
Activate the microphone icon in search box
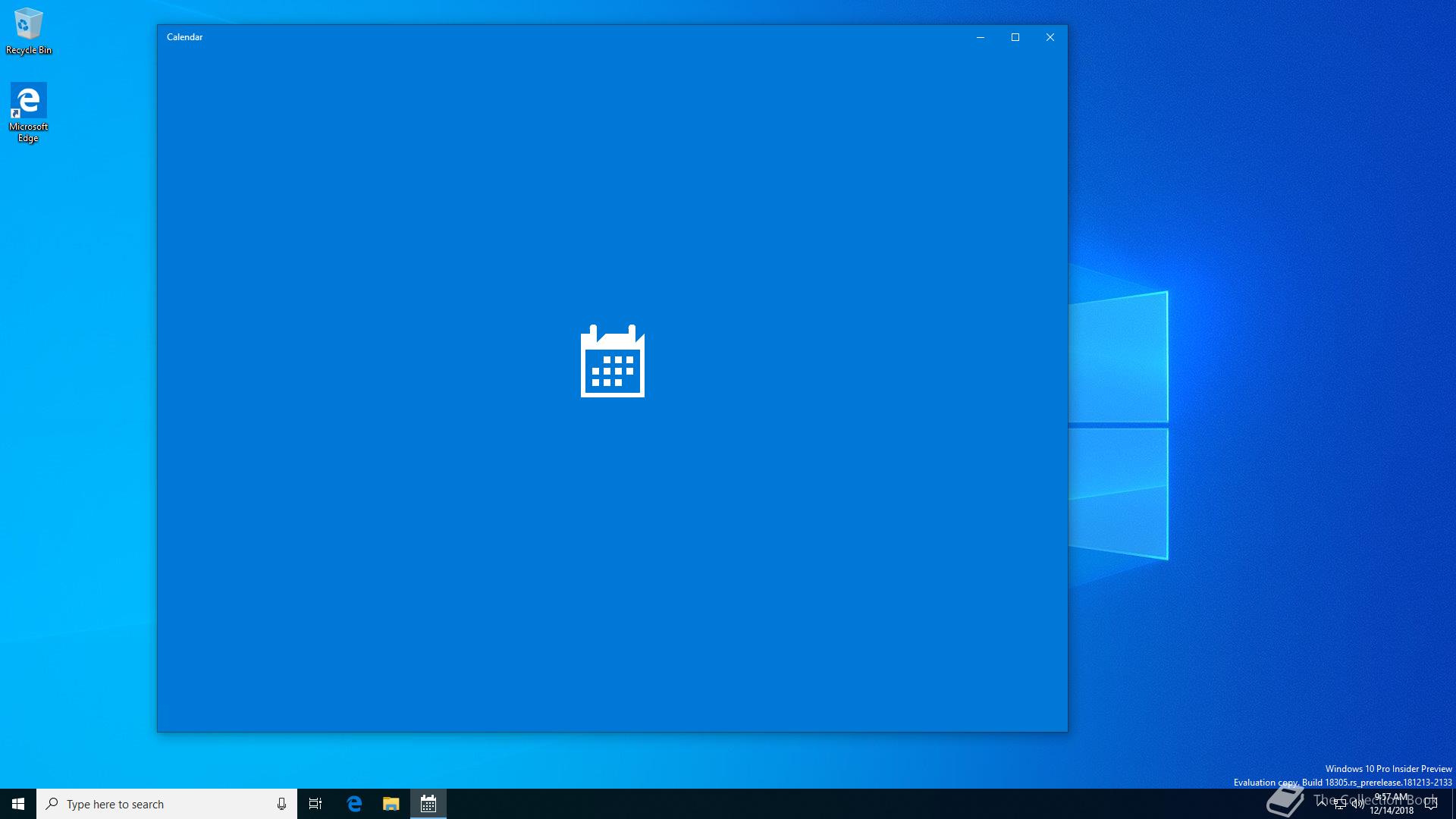click(x=281, y=804)
